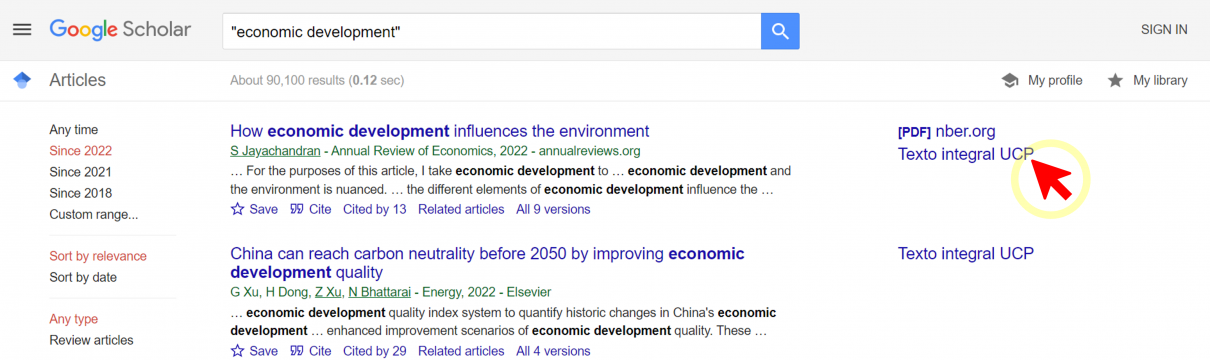This screenshot has height=360, width=1210.
Task: Open the [PDF] nber.org link
Action: pyautogui.click(x=946, y=131)
